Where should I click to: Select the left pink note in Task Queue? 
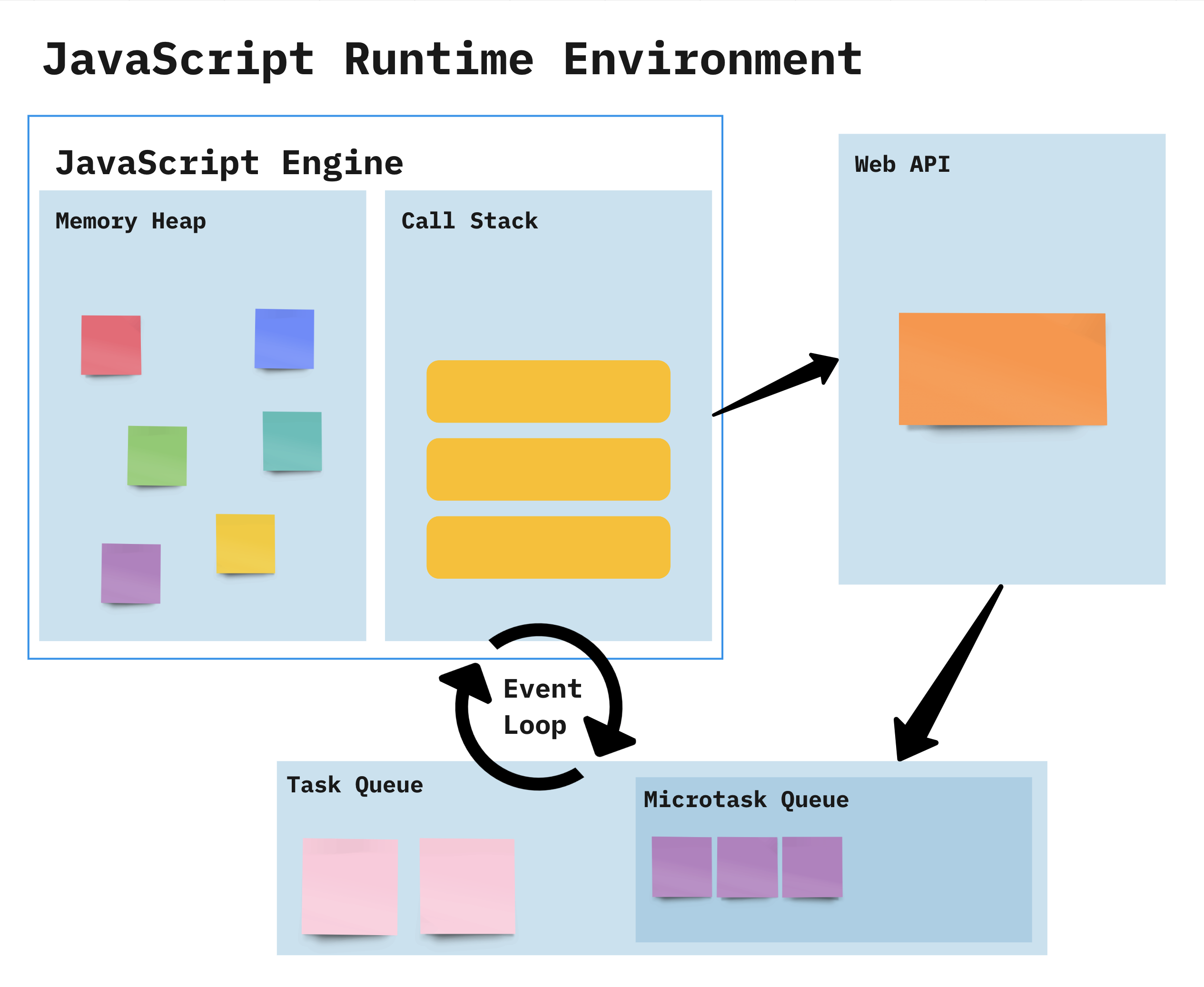point(350,887)
